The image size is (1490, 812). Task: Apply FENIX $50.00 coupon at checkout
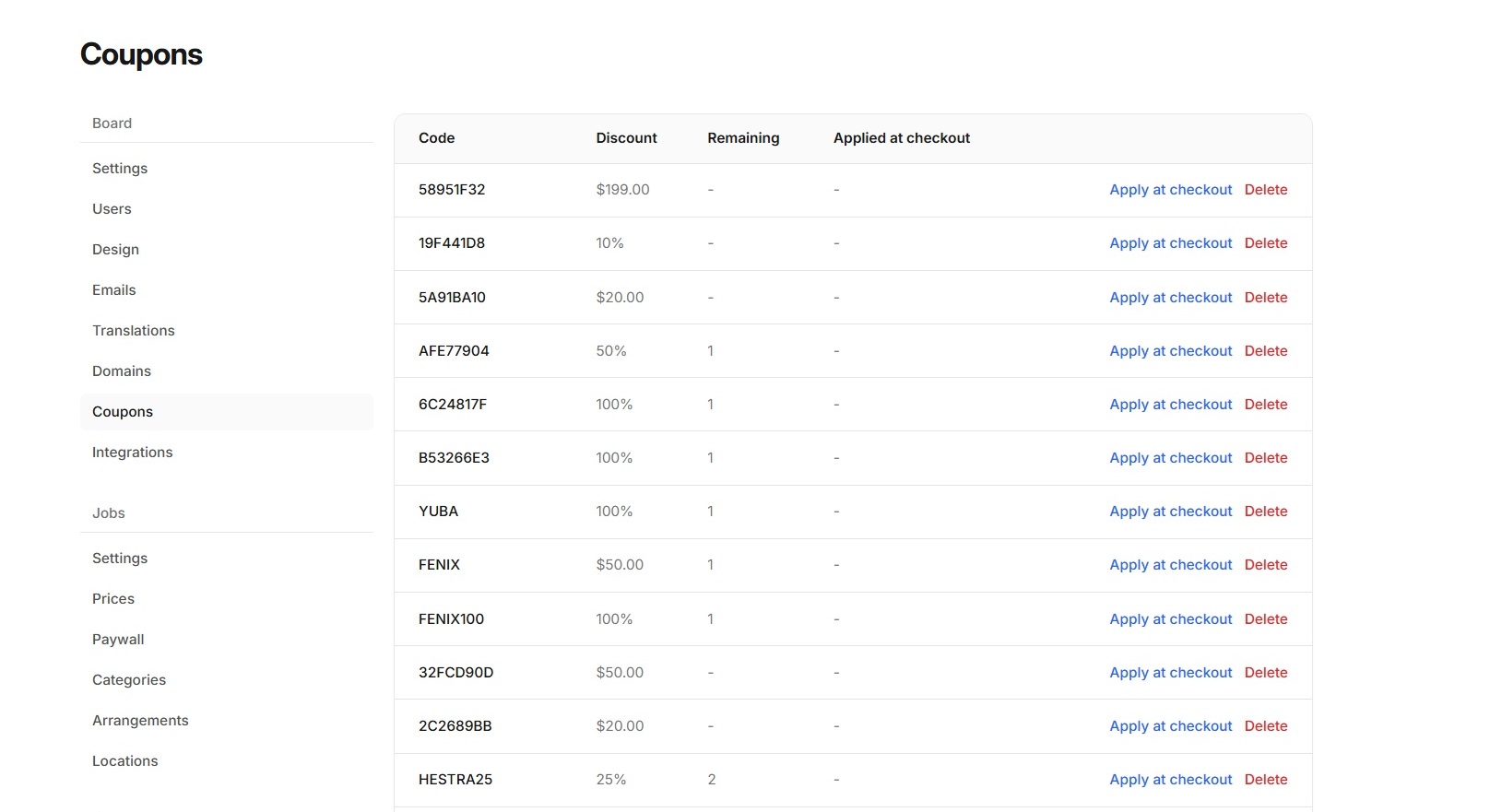click(1171, 565)
